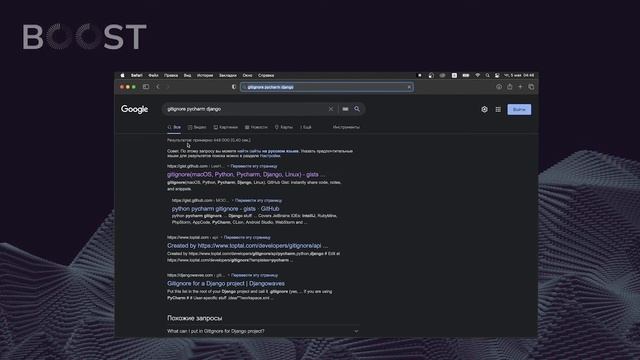Open the Вид menu
Image resolution: width=640 pixels, height=360 pixels.
click(187, 76)
